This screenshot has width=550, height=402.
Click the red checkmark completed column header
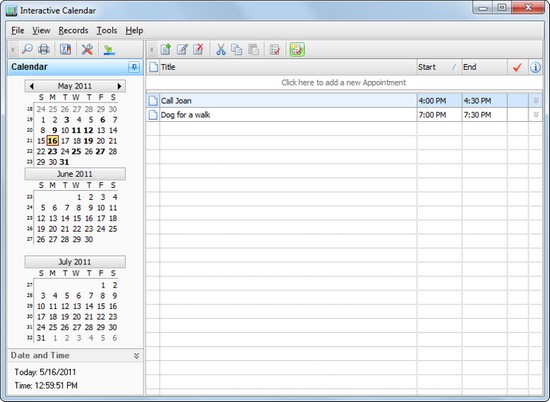point(517,67)
